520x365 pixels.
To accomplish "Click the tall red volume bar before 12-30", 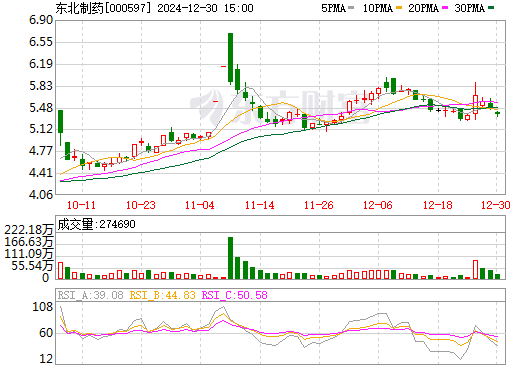I will coord(475,269).
